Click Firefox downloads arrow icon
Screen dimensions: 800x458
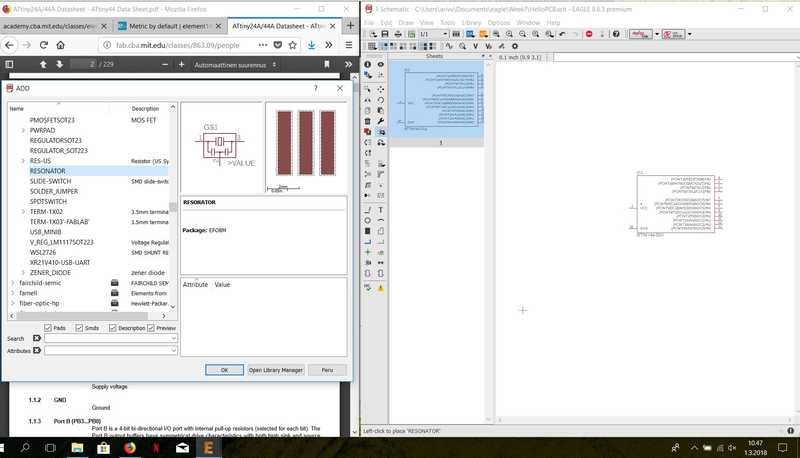[x=311, y=45]
